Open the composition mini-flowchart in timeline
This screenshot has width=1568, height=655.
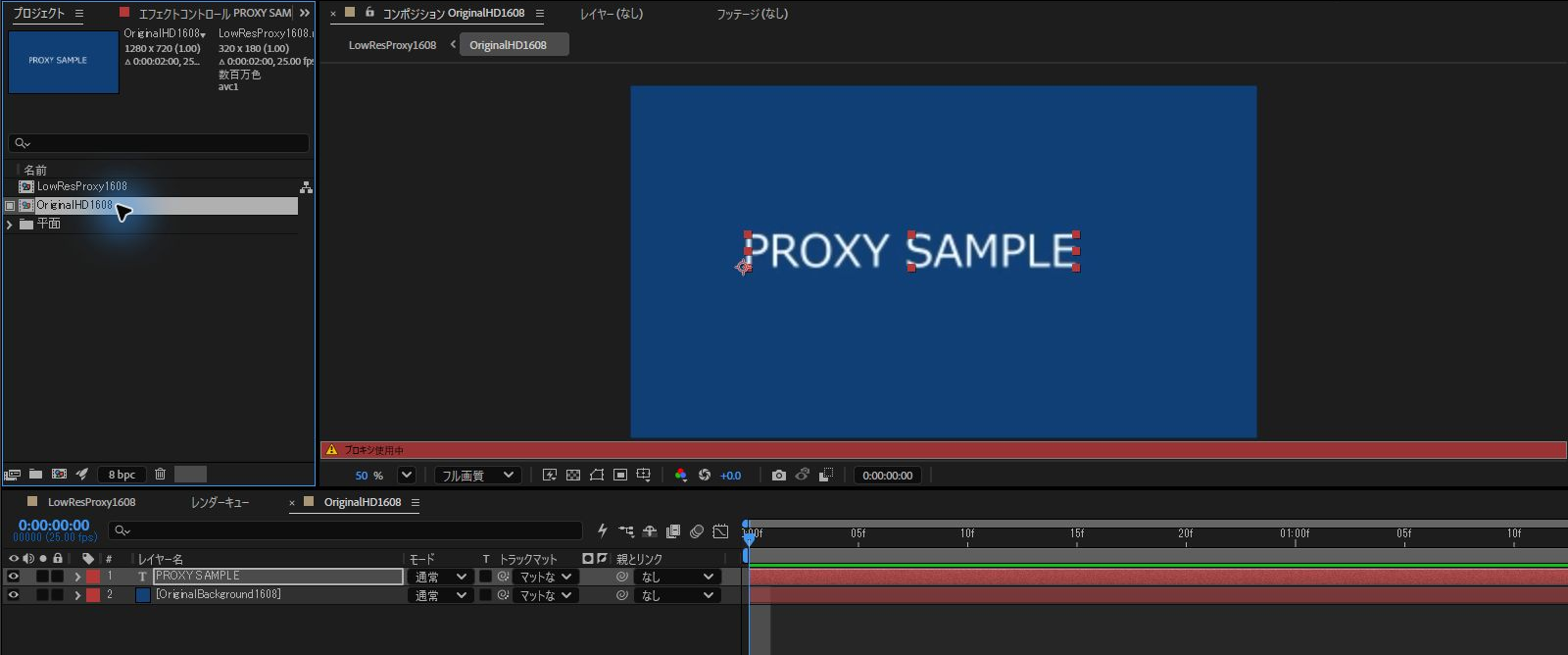[x=626, y=531]
